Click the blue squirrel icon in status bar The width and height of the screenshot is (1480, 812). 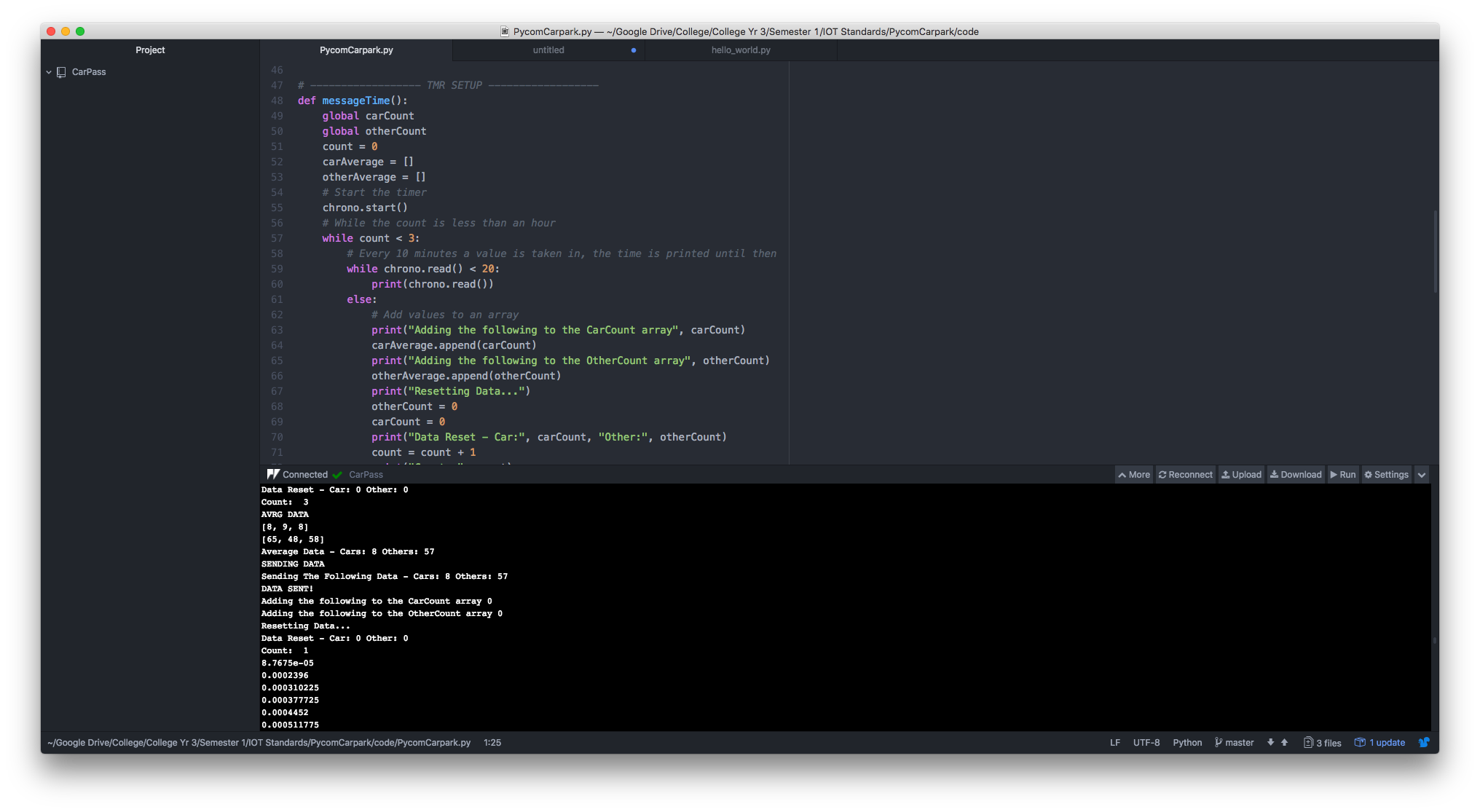pyautogui.click(x=1424, y=742)
